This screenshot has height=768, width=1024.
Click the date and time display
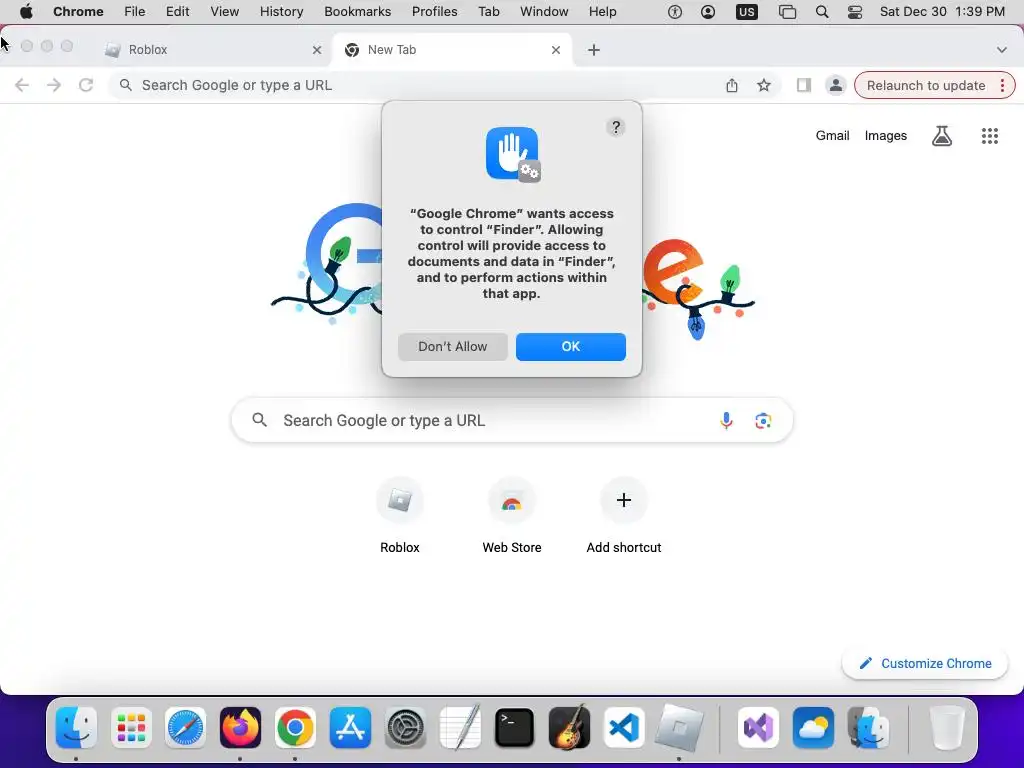[x=942, y=12]
